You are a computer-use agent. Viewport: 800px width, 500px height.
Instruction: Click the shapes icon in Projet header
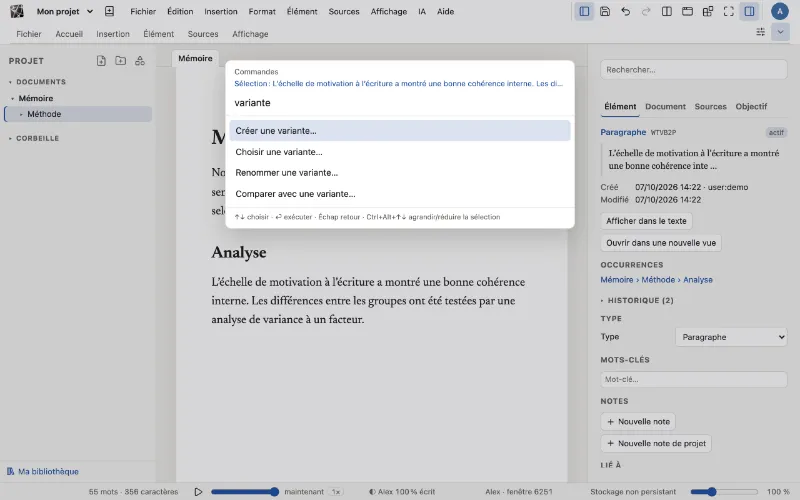coord(140,61)
